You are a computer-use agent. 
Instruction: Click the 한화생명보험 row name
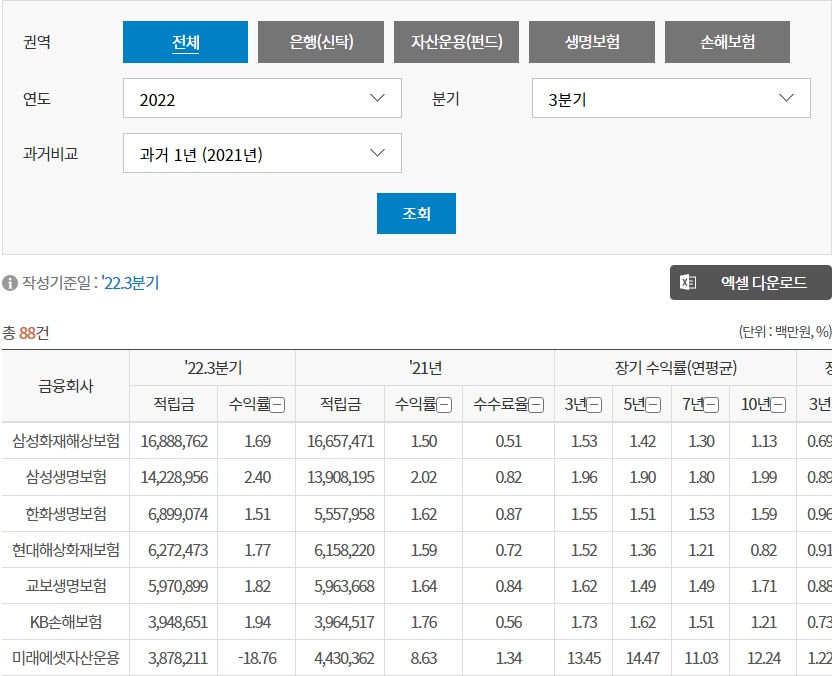click(66, 514)
